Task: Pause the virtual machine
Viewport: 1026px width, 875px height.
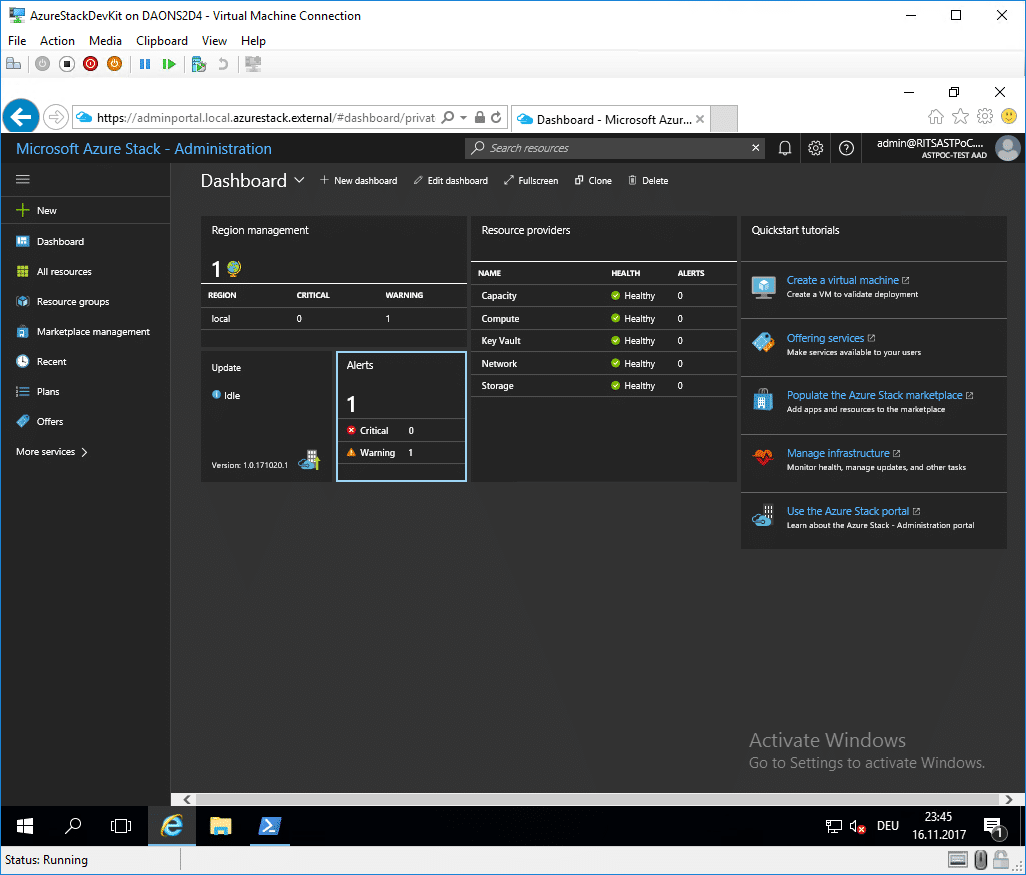Action: click(x=145, y=64)
